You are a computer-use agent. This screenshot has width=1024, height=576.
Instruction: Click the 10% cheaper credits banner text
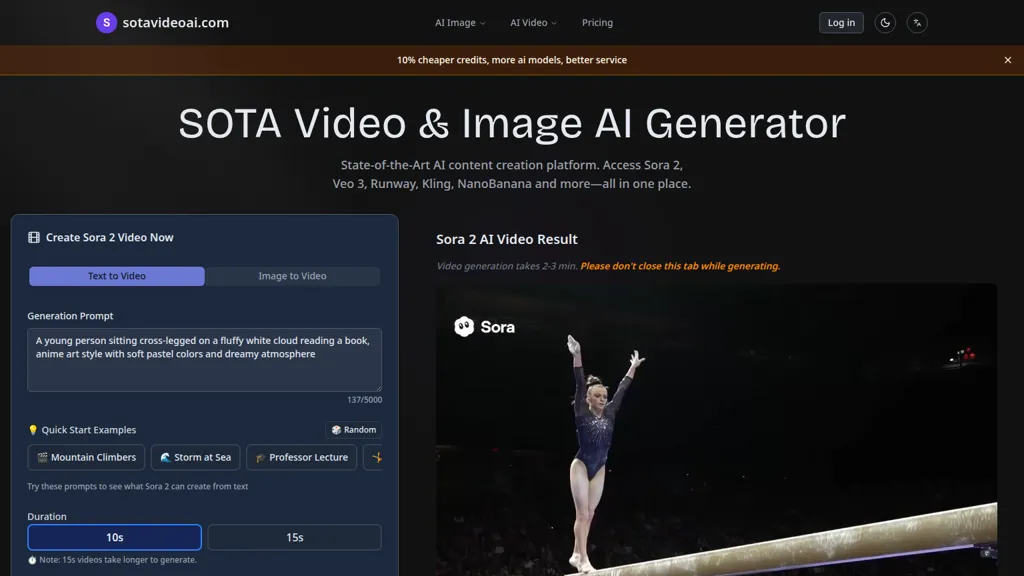point(512,59)
